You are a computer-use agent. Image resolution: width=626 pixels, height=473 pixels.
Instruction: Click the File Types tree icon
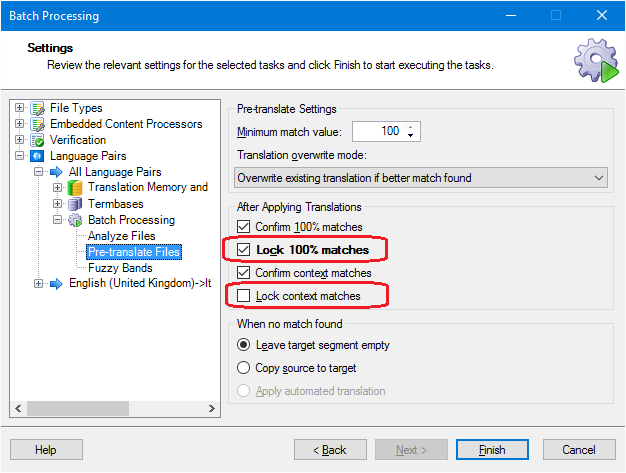pyautogui.click(x=38, y=108)
